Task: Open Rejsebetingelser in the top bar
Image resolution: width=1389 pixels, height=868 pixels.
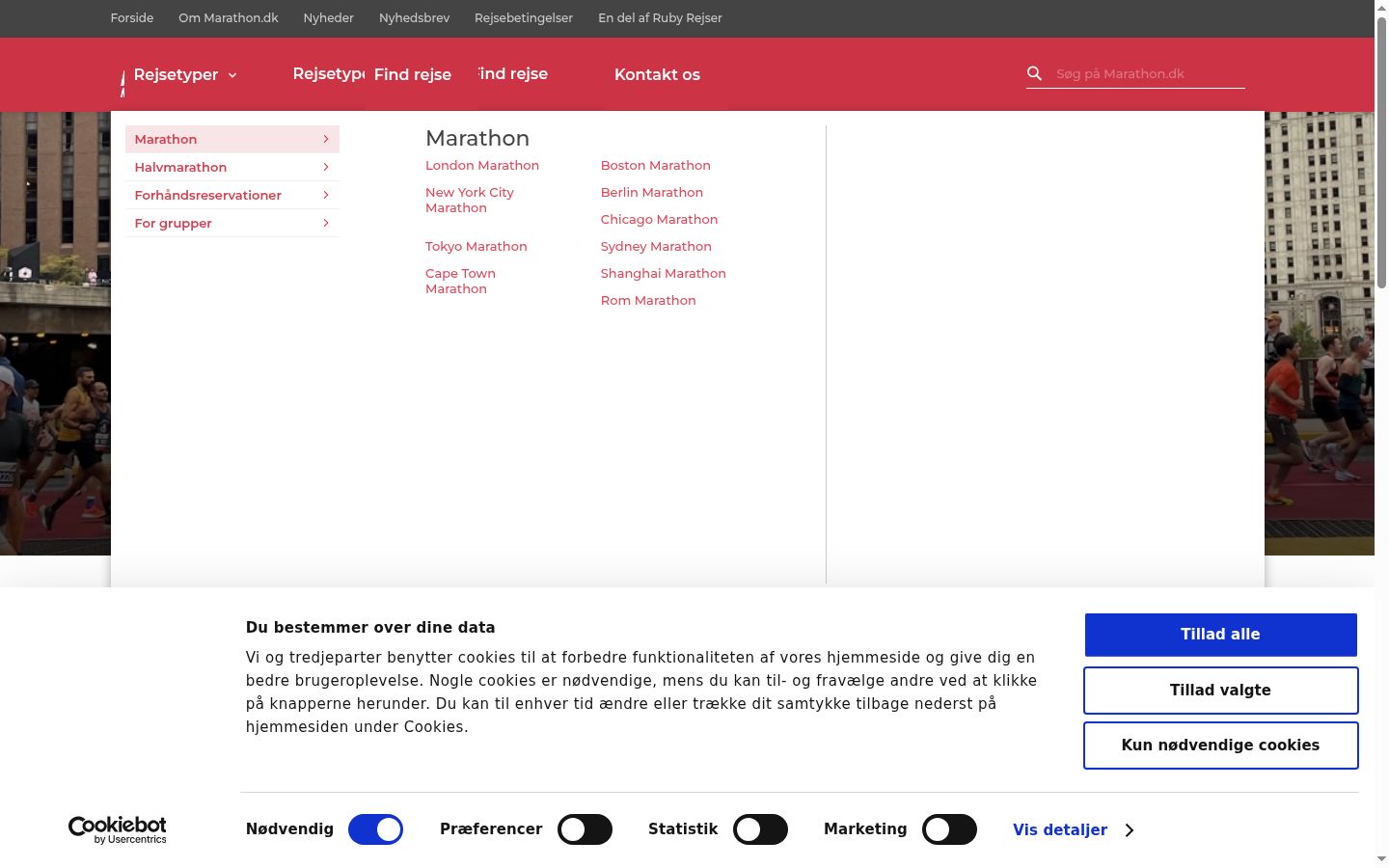Action: tap(524, 17)
